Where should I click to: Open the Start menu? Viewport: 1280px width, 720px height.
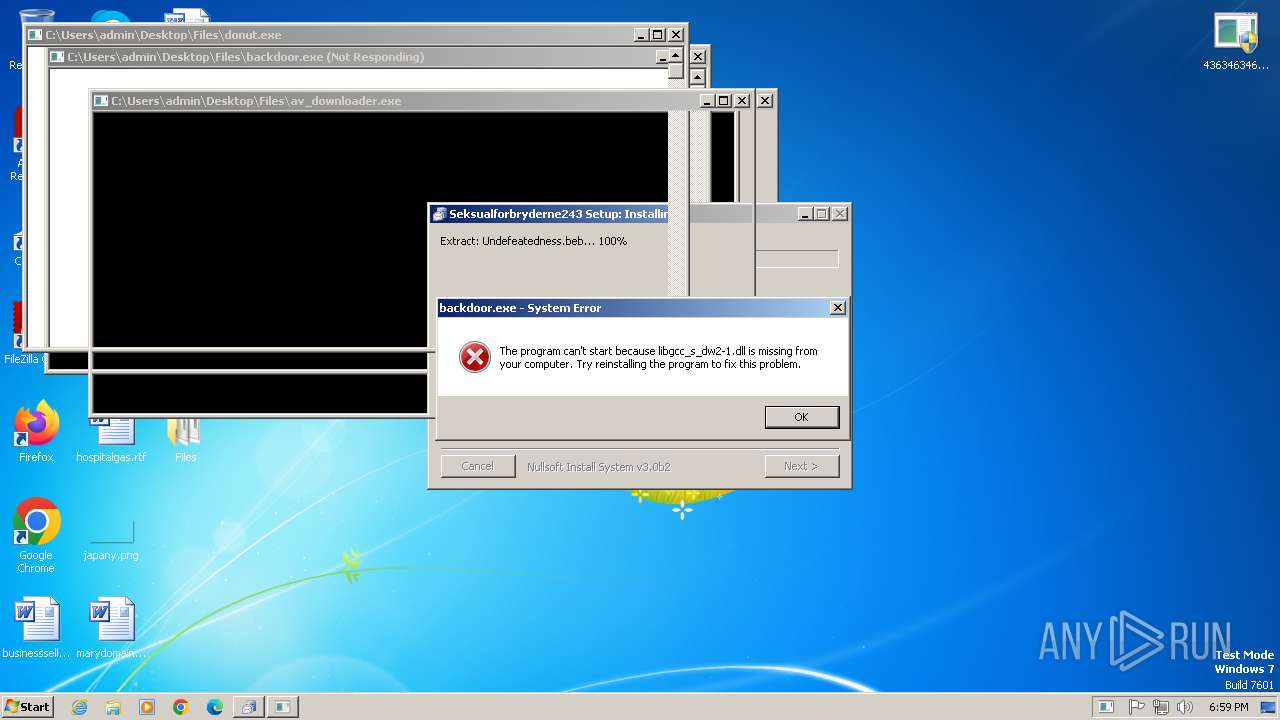pos(27,706)
